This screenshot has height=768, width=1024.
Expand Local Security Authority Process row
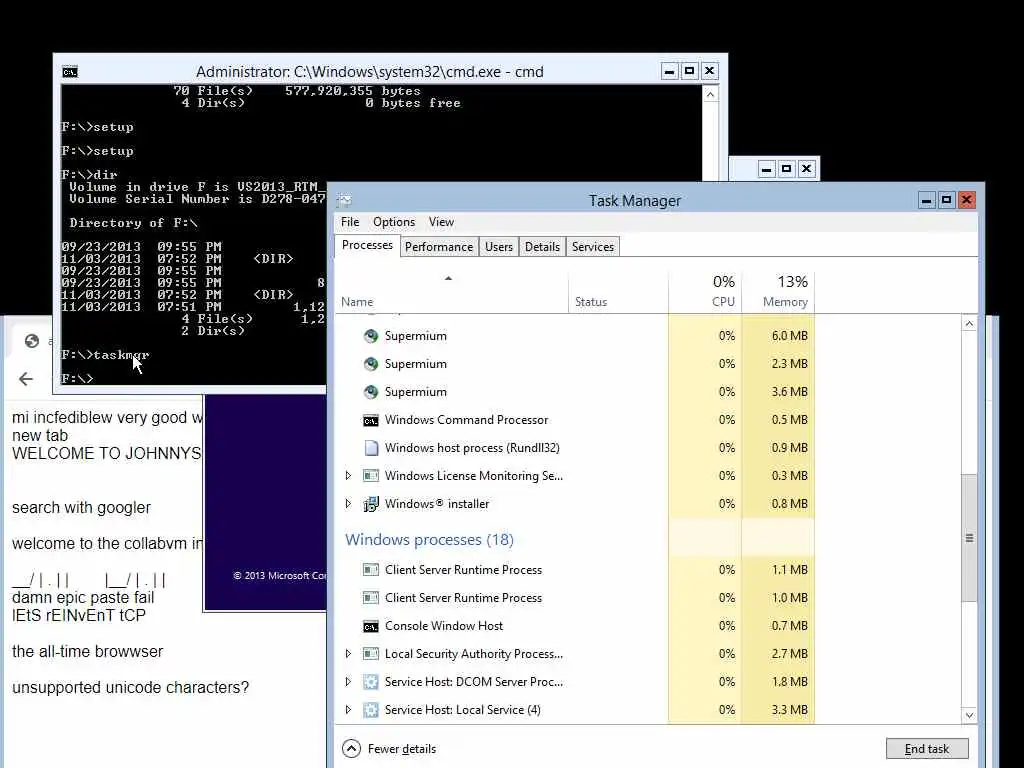[x=348, y=654]
